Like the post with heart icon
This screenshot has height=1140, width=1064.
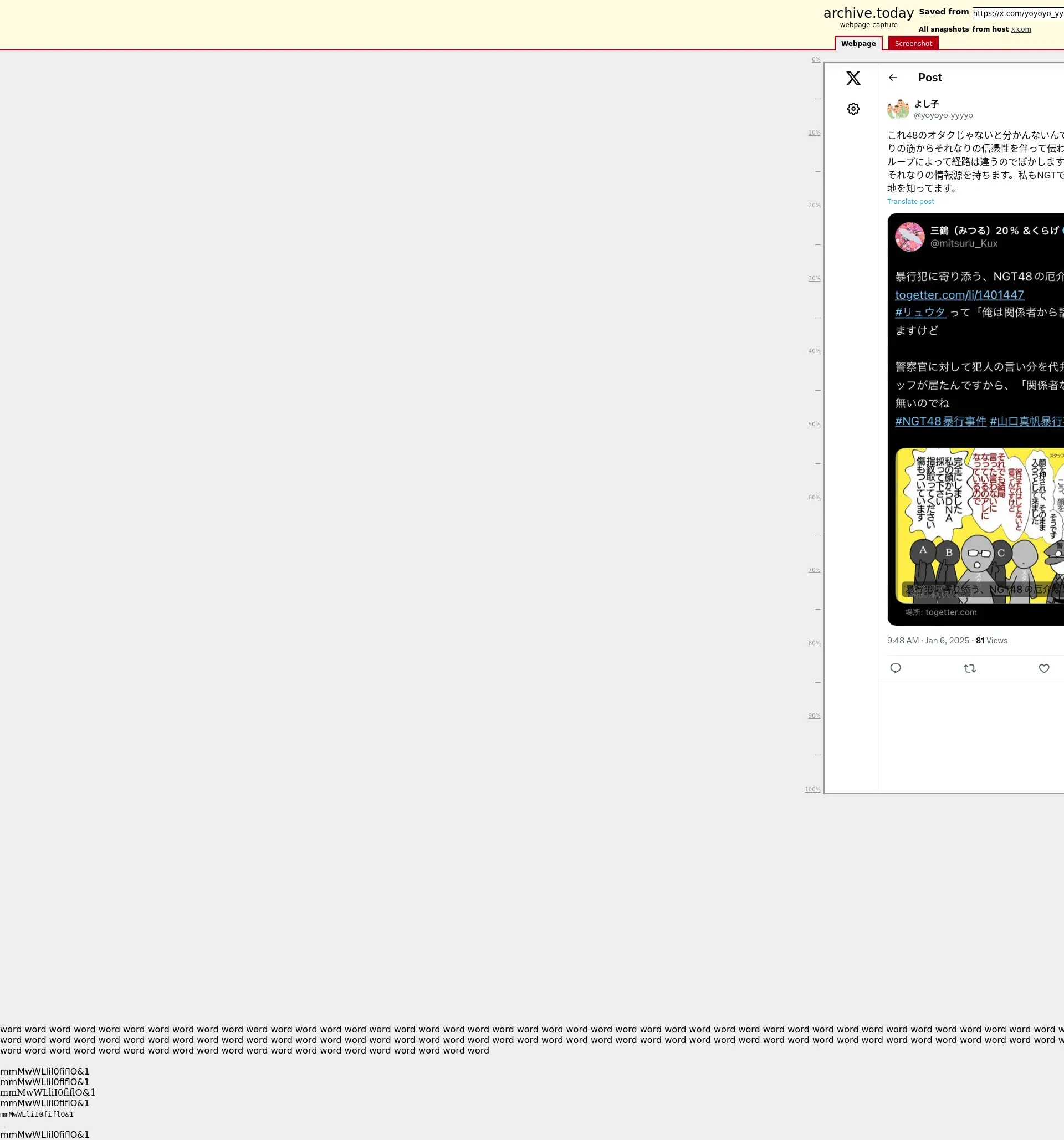tap(1044, 668)
